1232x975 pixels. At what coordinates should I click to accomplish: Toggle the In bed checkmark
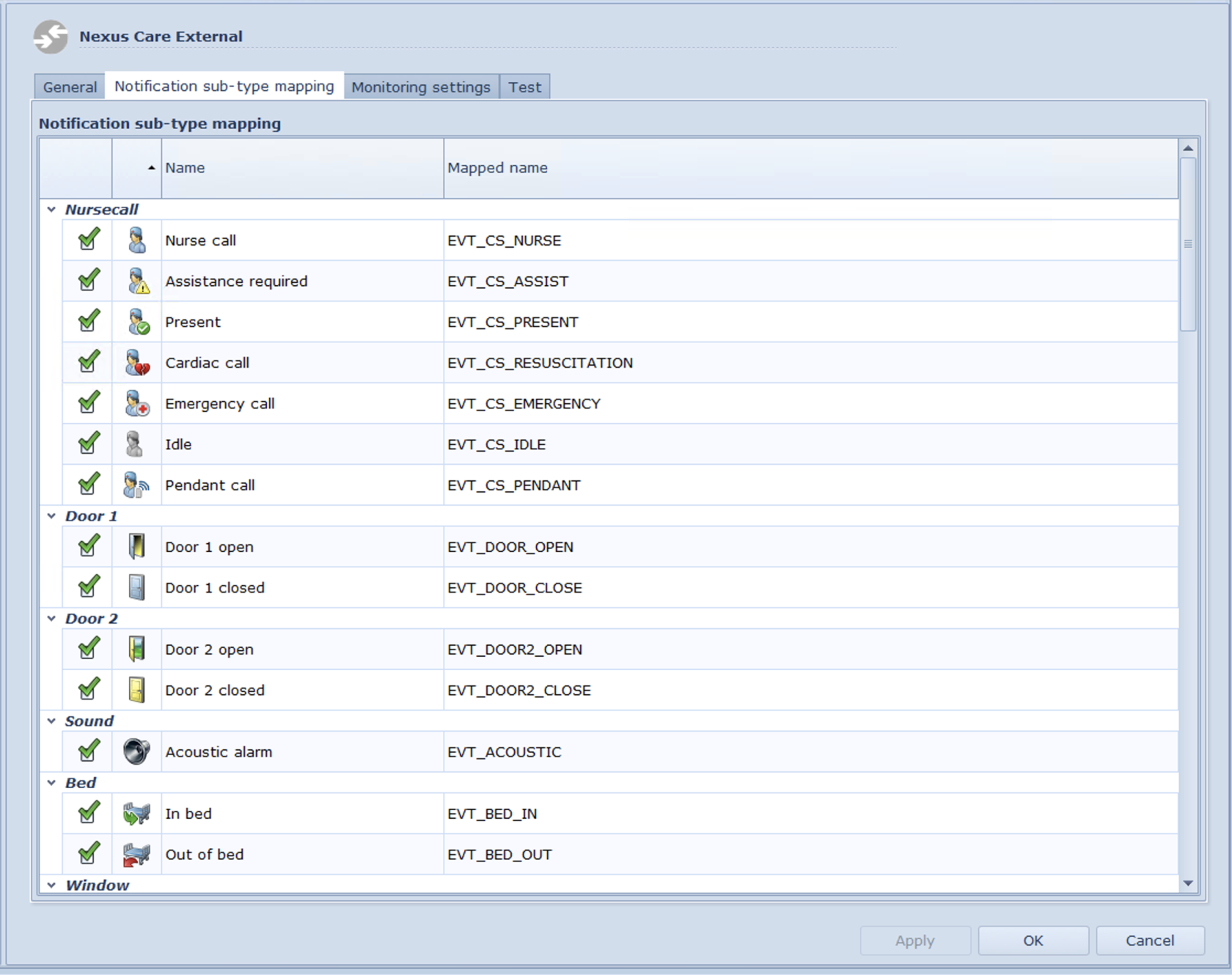tap(88, 813)
